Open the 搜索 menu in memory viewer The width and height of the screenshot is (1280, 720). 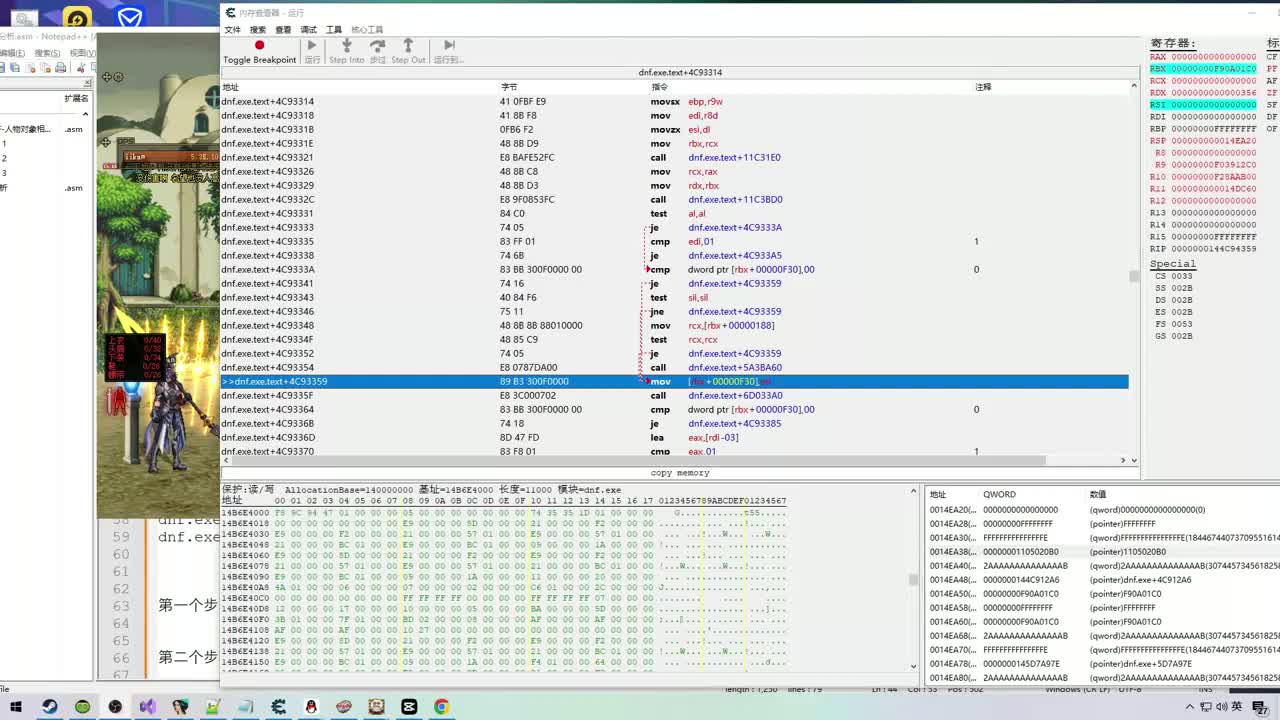pos(258,30)
